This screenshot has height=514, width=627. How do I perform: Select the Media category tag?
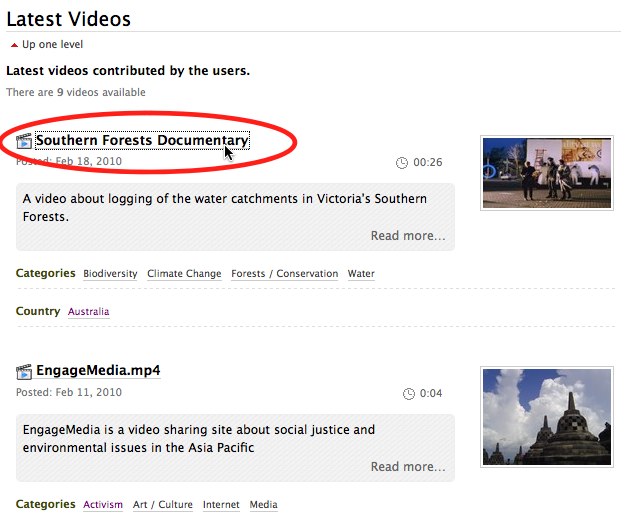263,505
